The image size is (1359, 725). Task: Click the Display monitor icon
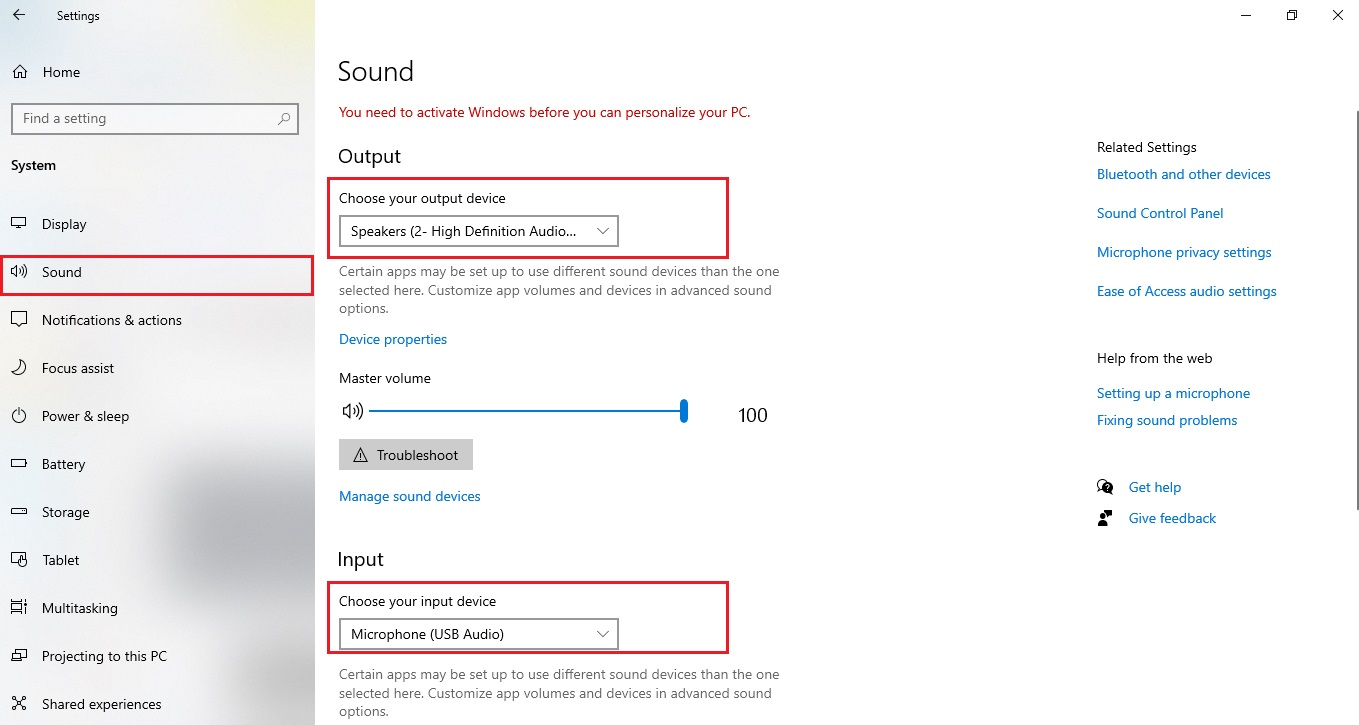tap(19, 224)
